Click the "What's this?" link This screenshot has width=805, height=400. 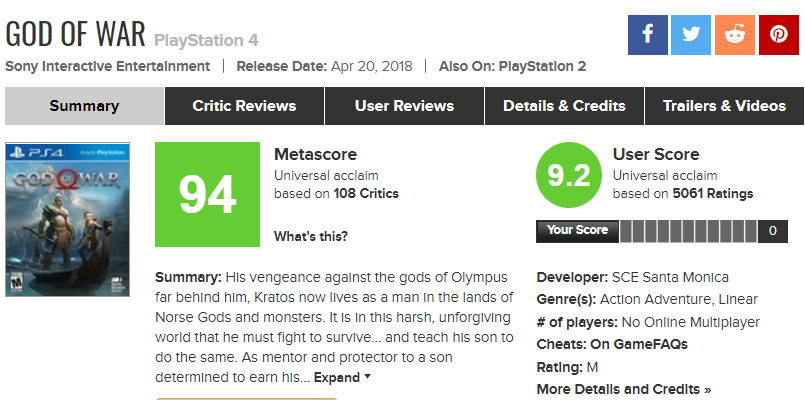pos(311,237)
